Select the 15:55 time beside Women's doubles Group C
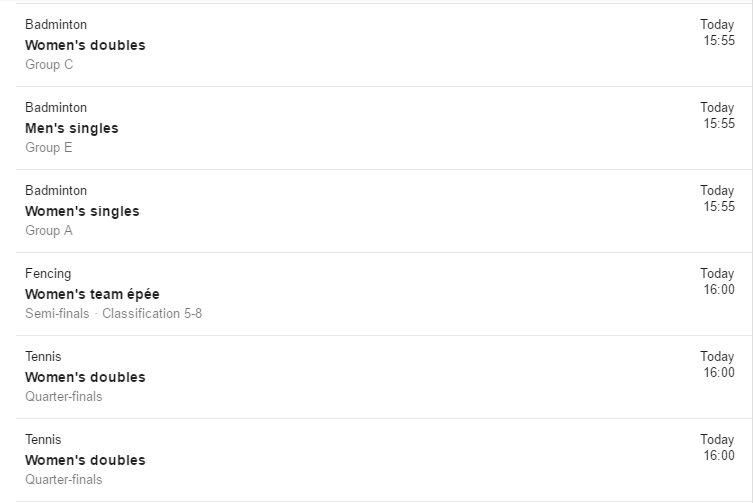 tap(719, 40)
